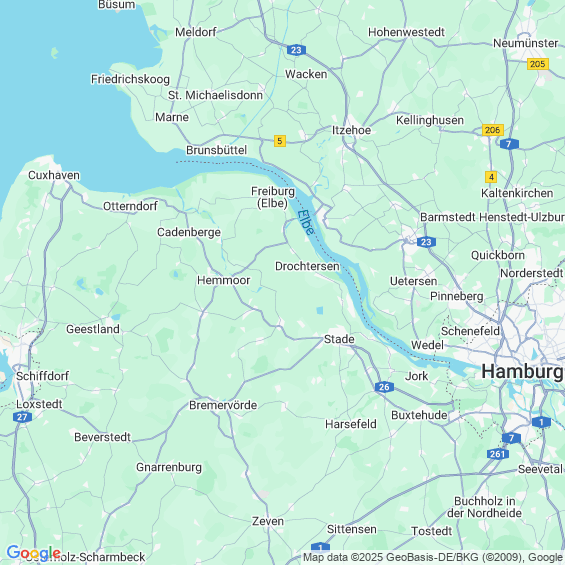
Task: Select the Itzehoe town label
Action: pos(351,130)
